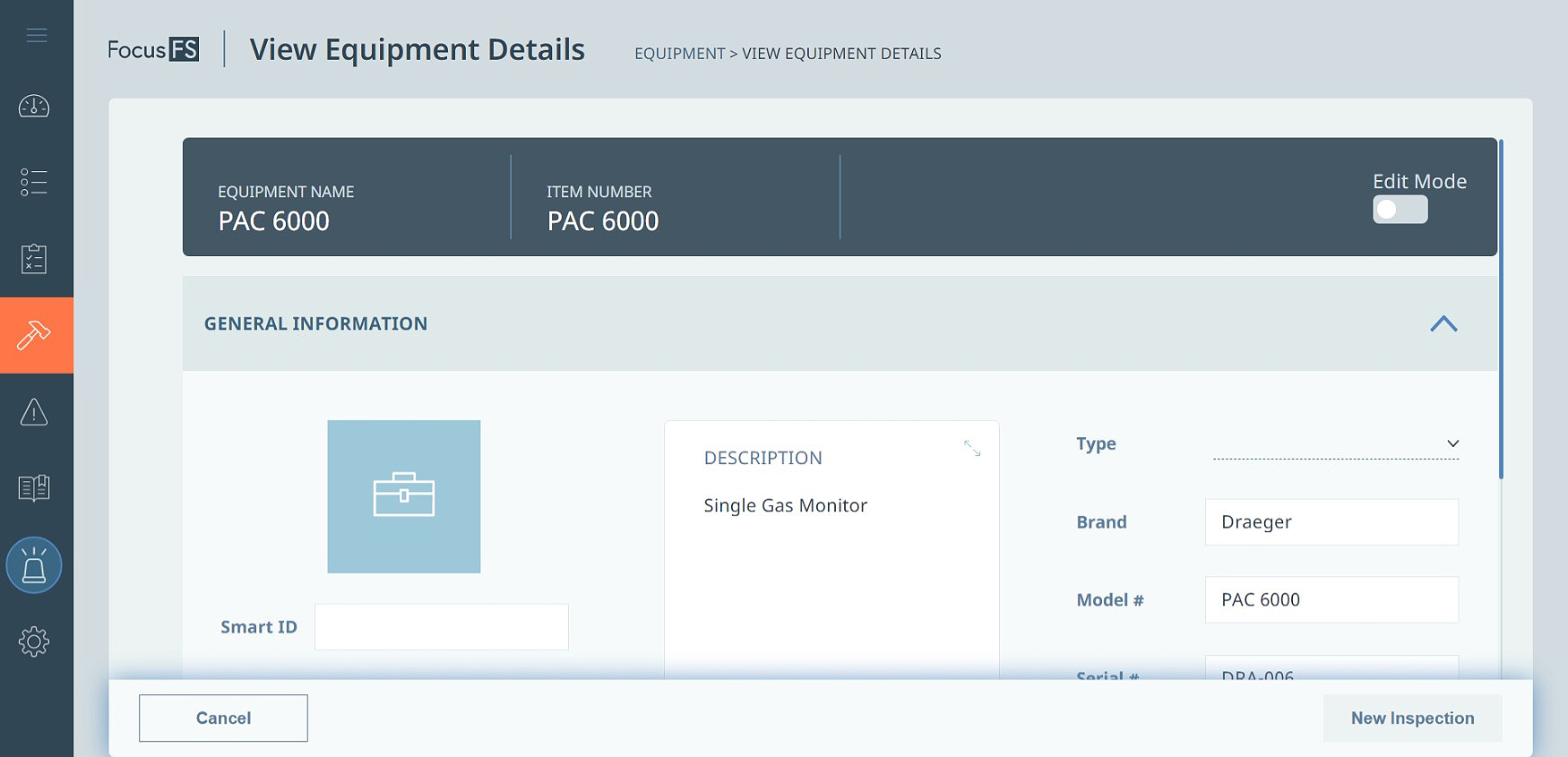Image resolution: width=1568 pixels, height=757 pixels.
Task: Click the Edit Mode label
Action: click(1419, 181)
